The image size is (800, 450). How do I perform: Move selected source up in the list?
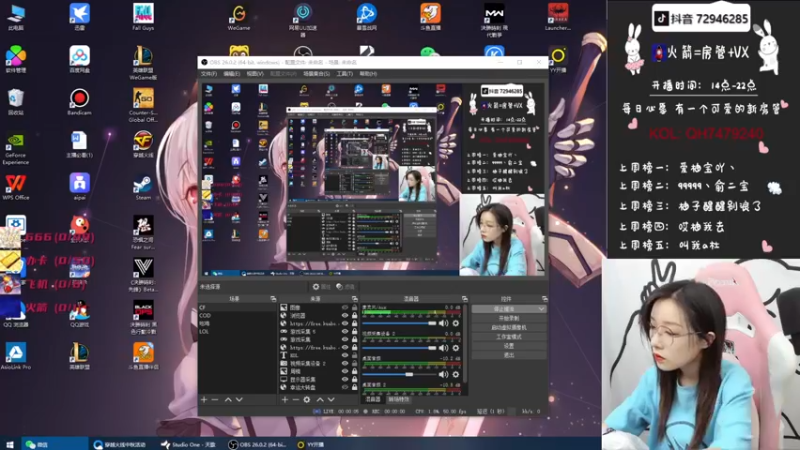point(320,399)
